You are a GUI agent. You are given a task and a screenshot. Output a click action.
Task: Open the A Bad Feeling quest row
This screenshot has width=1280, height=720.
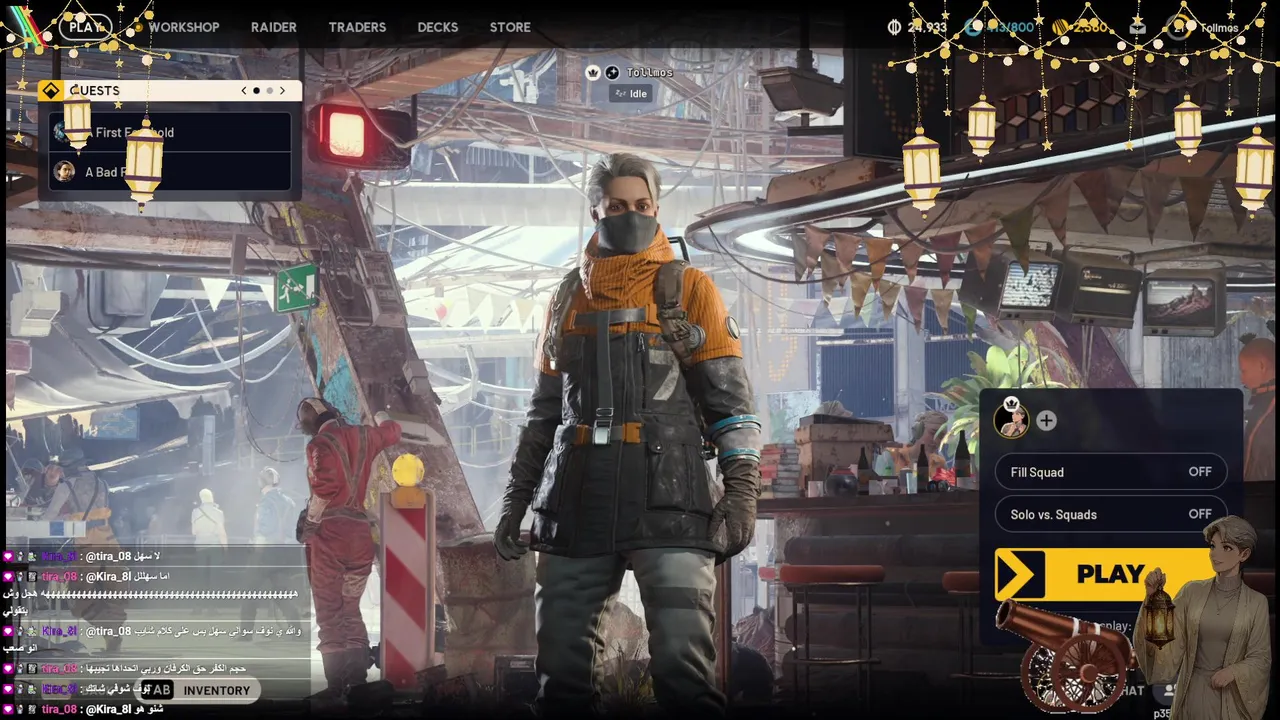pyautogui.click(x=169, y=171)
